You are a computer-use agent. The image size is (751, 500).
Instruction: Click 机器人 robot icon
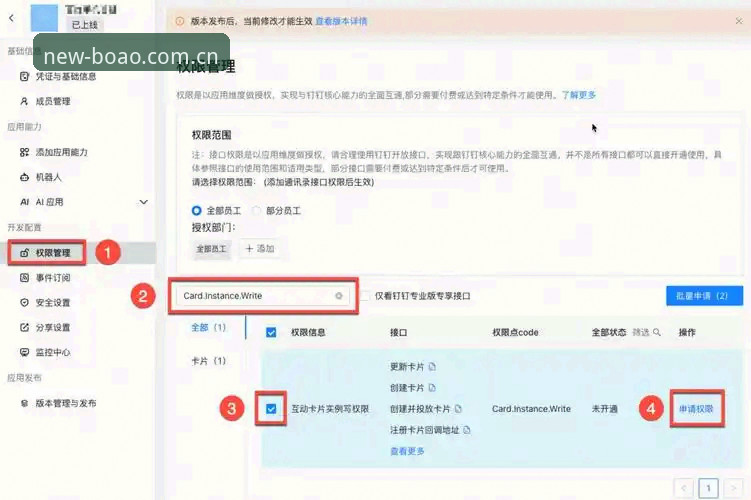(x=24, y=177)
